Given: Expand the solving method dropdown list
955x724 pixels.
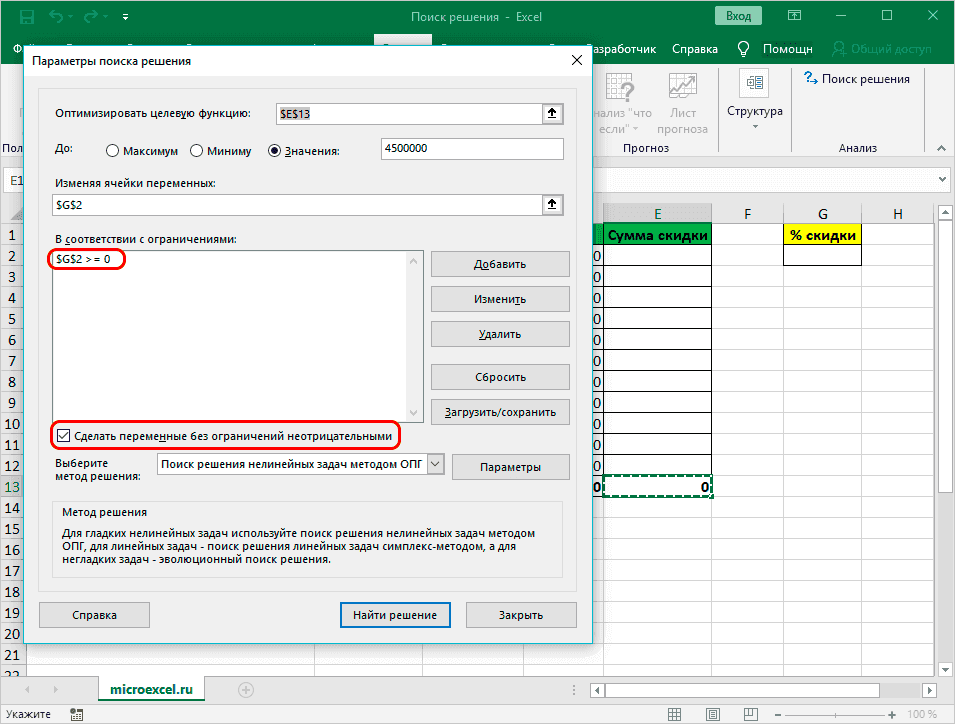Looking at the screenshot, I should [x=435, y=464].
